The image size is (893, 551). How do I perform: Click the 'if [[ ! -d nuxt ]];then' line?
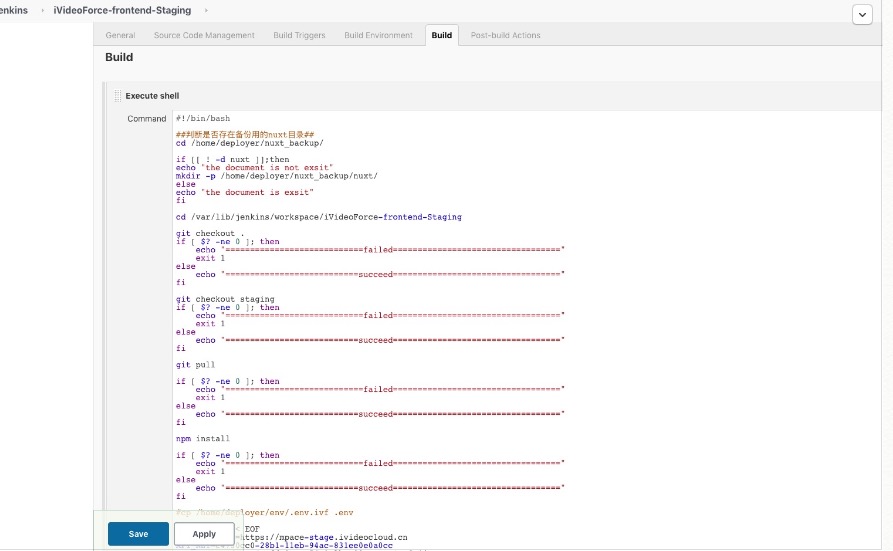[x=232, y=160]
